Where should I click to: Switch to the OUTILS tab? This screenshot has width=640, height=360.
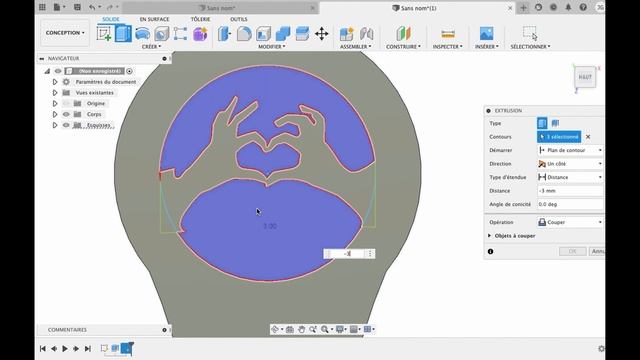coord(239,19)
